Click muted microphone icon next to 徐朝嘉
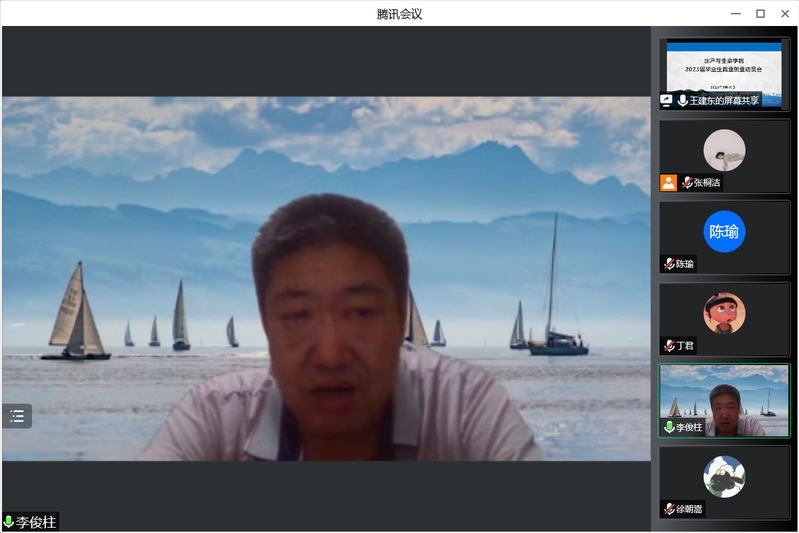The width and height of the screenshot is (799, 533). 669,508
